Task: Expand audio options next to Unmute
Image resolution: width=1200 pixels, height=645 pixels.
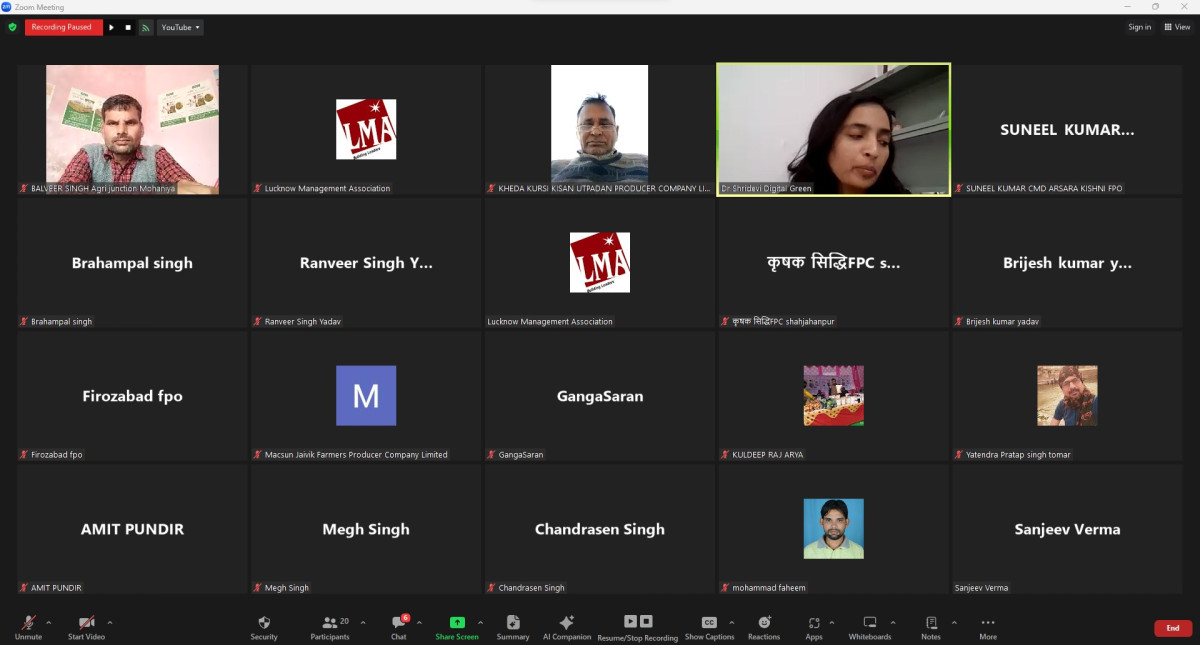Action: 49,622
